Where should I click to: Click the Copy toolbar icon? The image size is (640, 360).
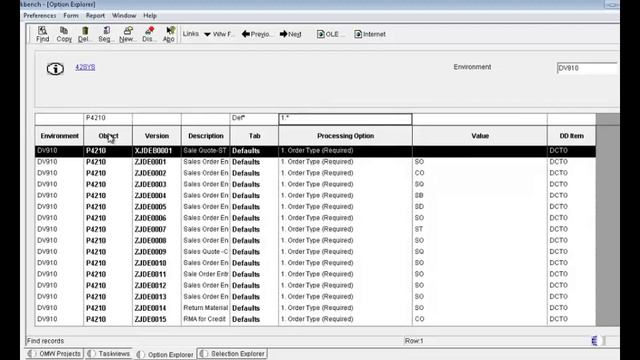[64, 34]
